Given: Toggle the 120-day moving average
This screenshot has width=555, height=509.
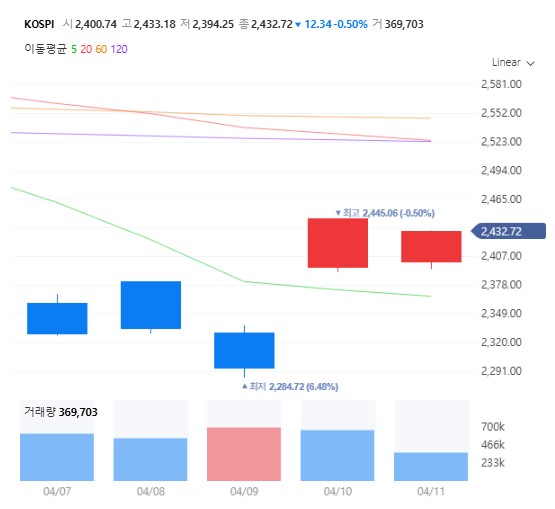Looking at the screenshot, I should coord(119,49).
